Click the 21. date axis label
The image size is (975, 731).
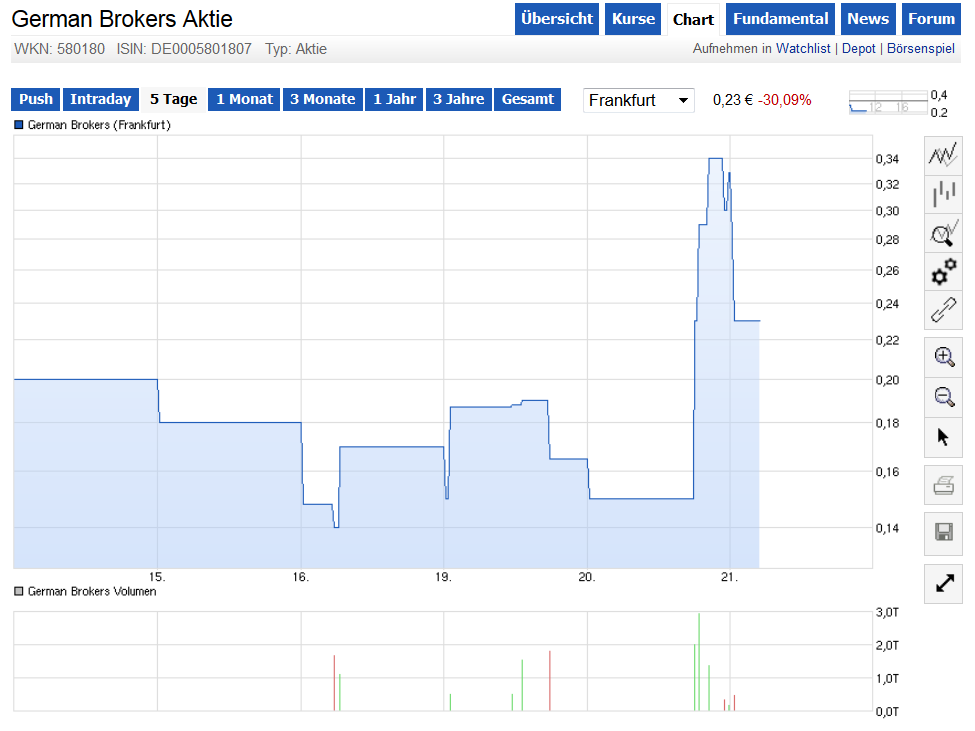729,577
